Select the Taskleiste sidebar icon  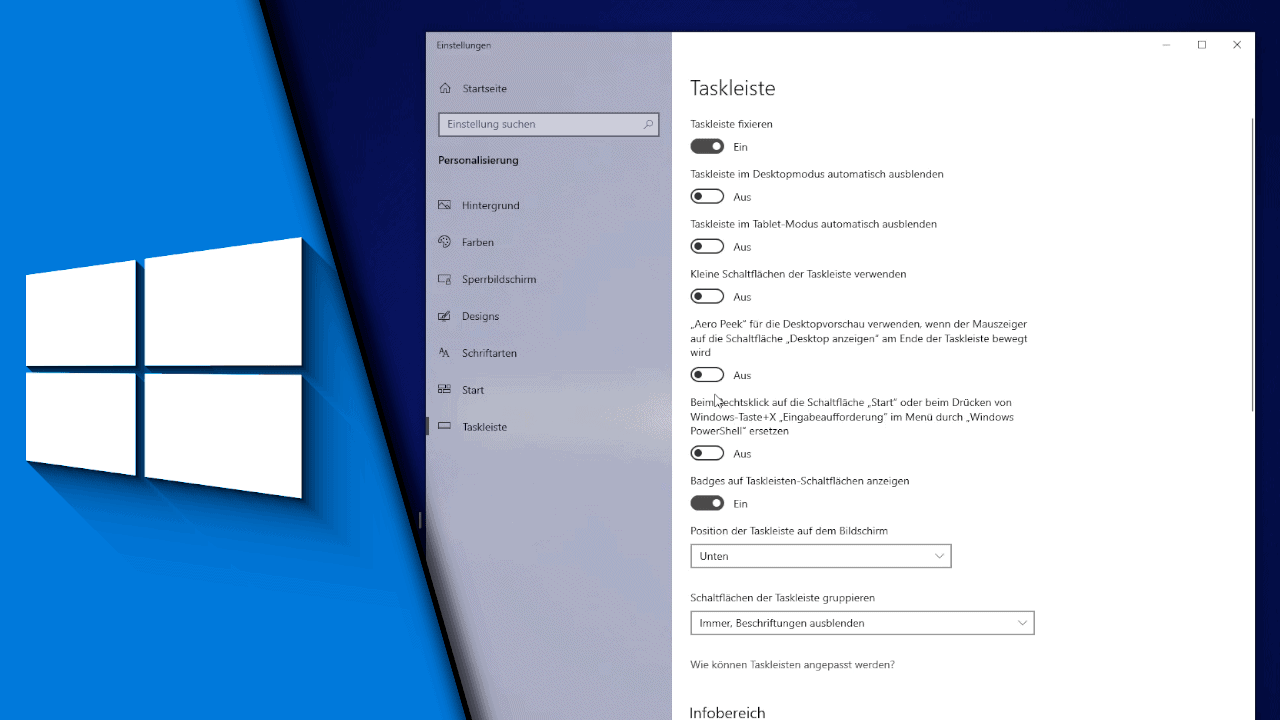pyautogui.click(x=444, y=426)
